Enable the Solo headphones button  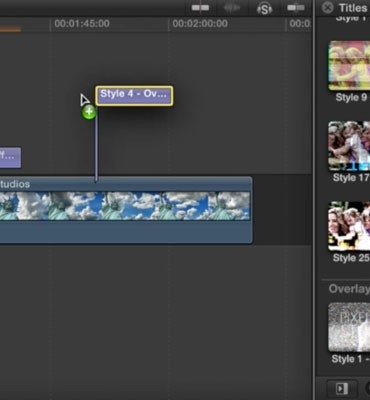point(264,9)
